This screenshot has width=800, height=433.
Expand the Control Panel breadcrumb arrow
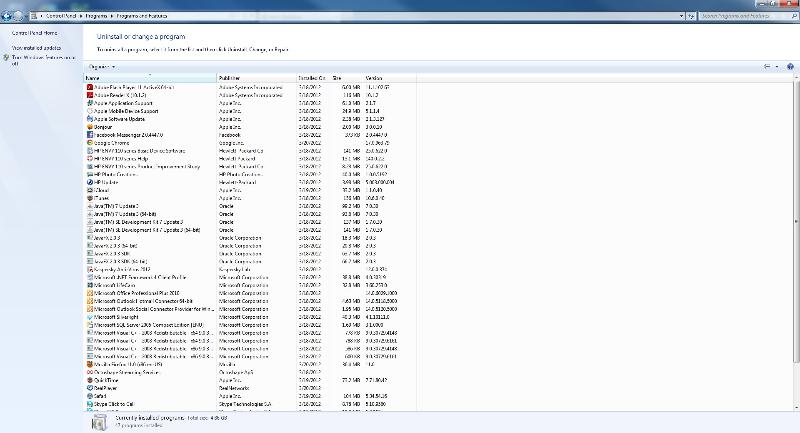tap(81, 16)
